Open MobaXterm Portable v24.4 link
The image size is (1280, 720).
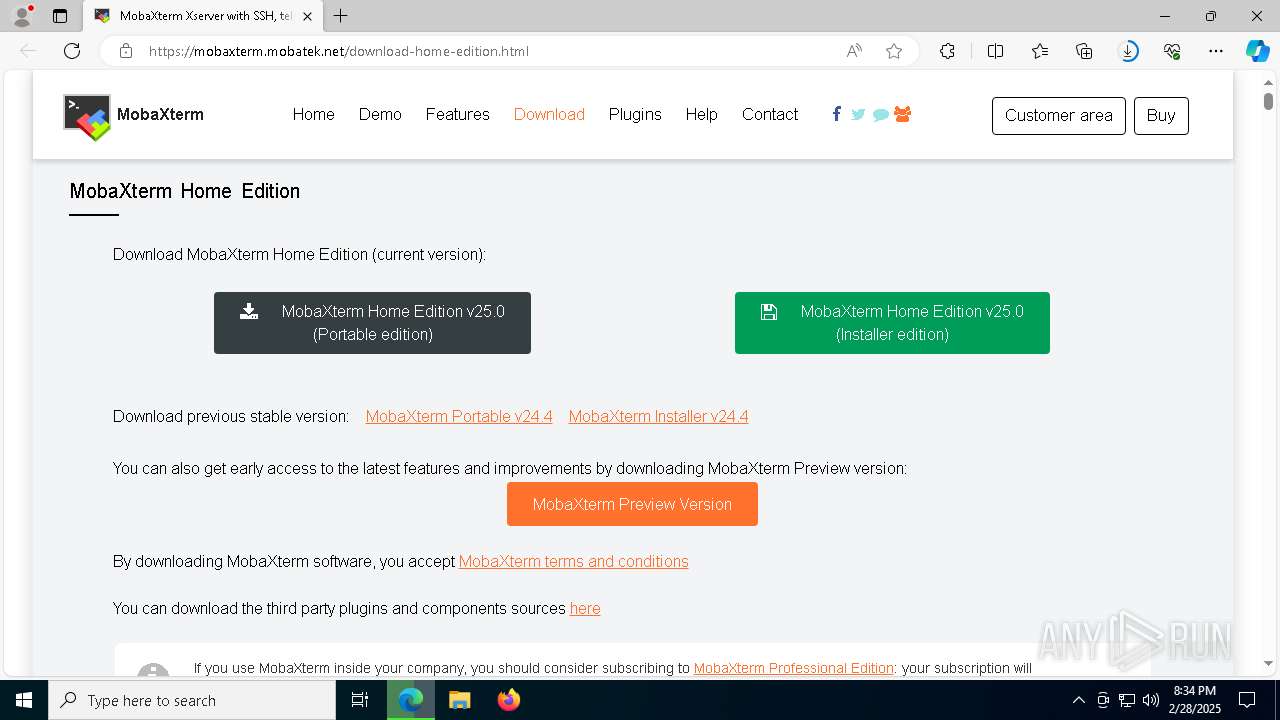(x=459, y=417)
